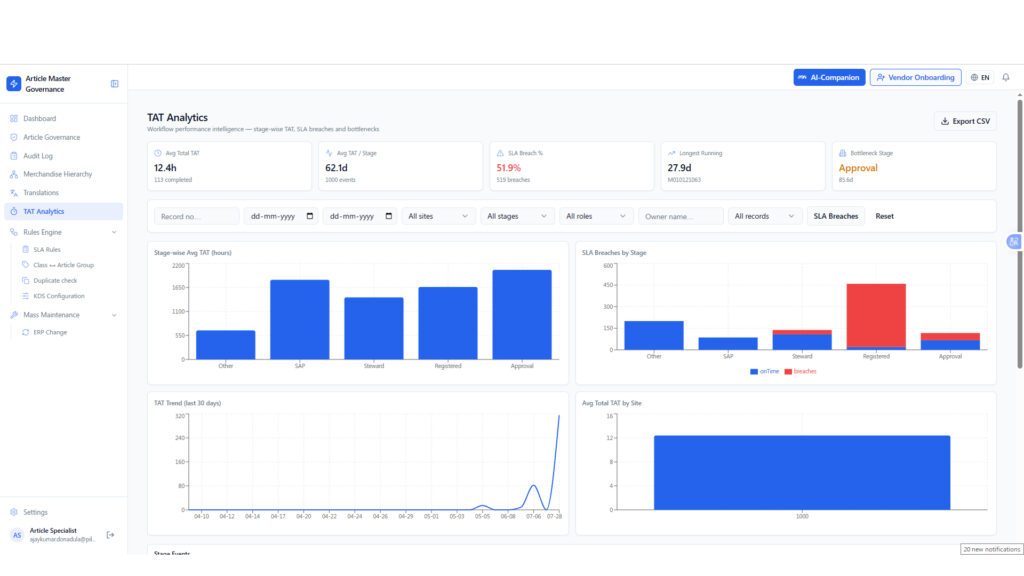Toggle the SLA Breaches filter
The width and height of the screenshot is (1024, 576).
pyautogui.click(x=835, y=216)
